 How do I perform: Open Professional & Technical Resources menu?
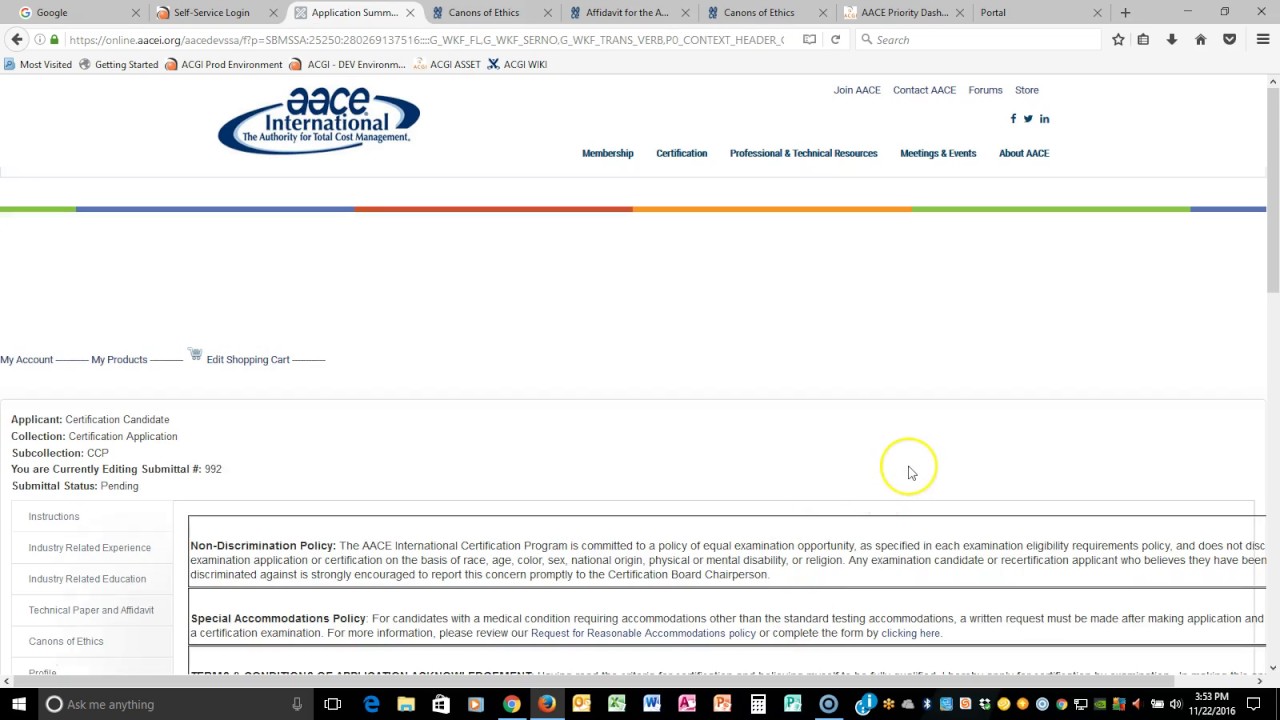click(803, 153)
